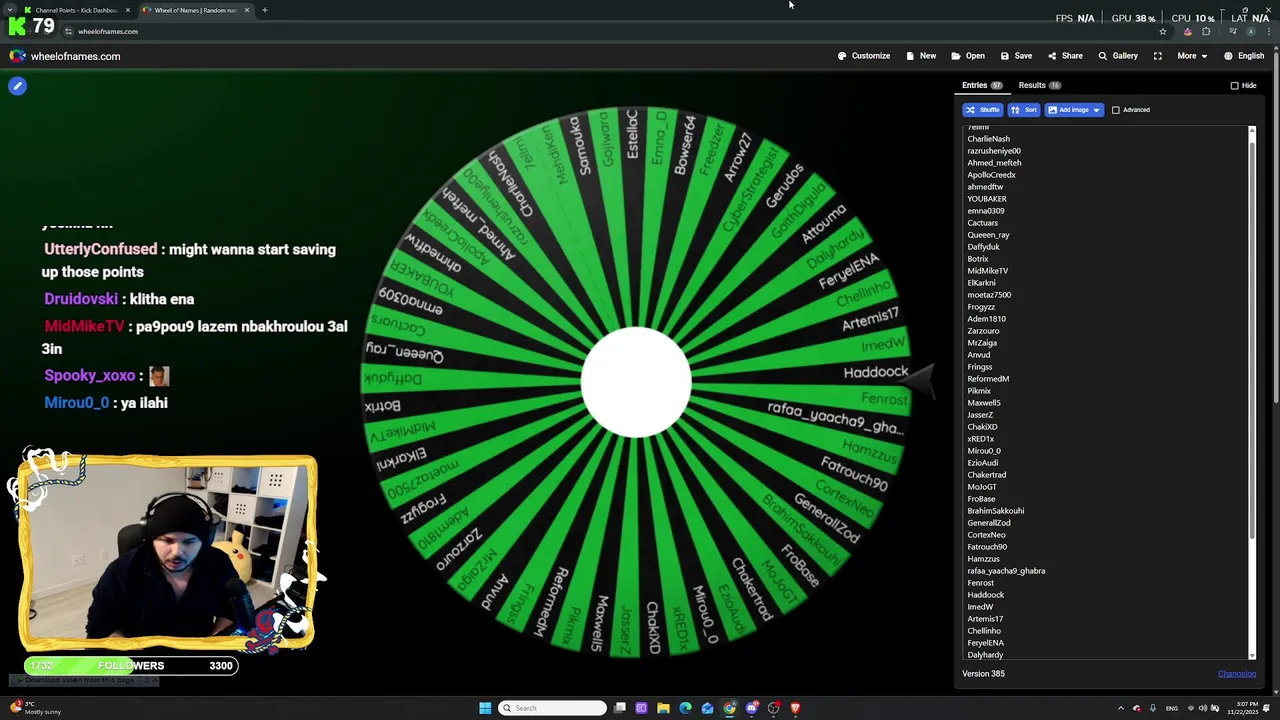Image resolution: width=1280 pixels, height=720 pixels.
Task: Click Druidovski username in chat
Action: [81, 299]
